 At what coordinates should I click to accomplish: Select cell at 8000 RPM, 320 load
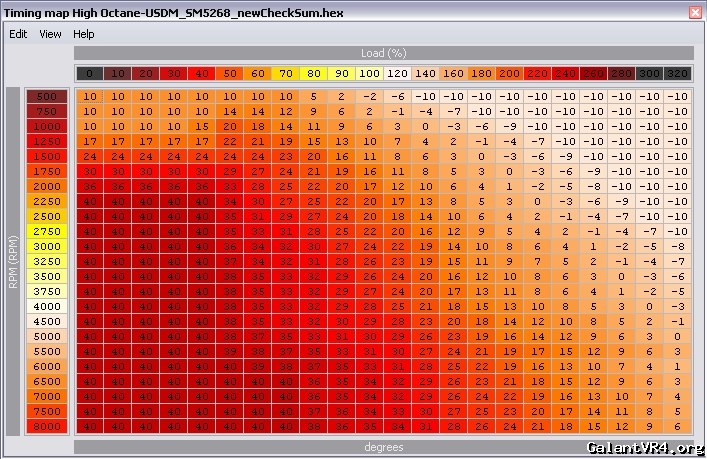pyautogui.click(x=678, y=426)
